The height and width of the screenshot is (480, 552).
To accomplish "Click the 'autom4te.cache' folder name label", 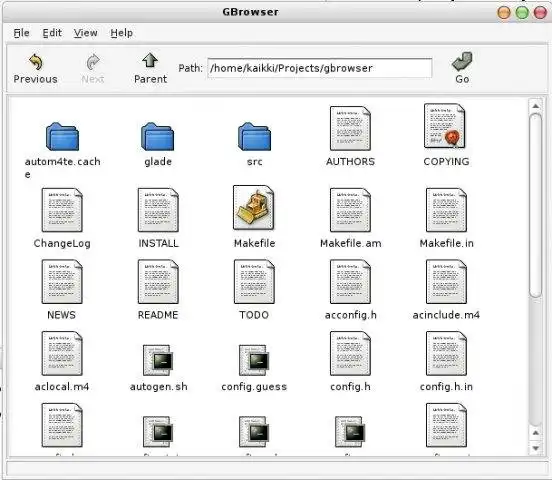I will [x=62, y=168].
